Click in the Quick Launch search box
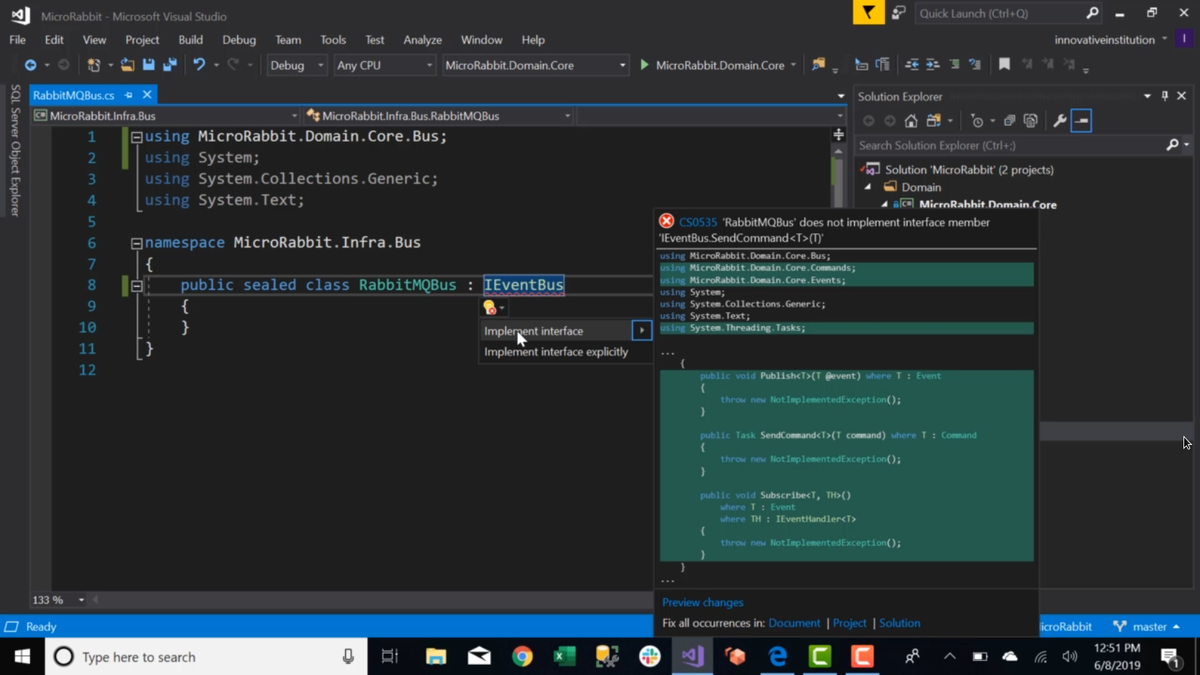The width and height of the screenshot is (1200, 675). (x=1002, y=13)
